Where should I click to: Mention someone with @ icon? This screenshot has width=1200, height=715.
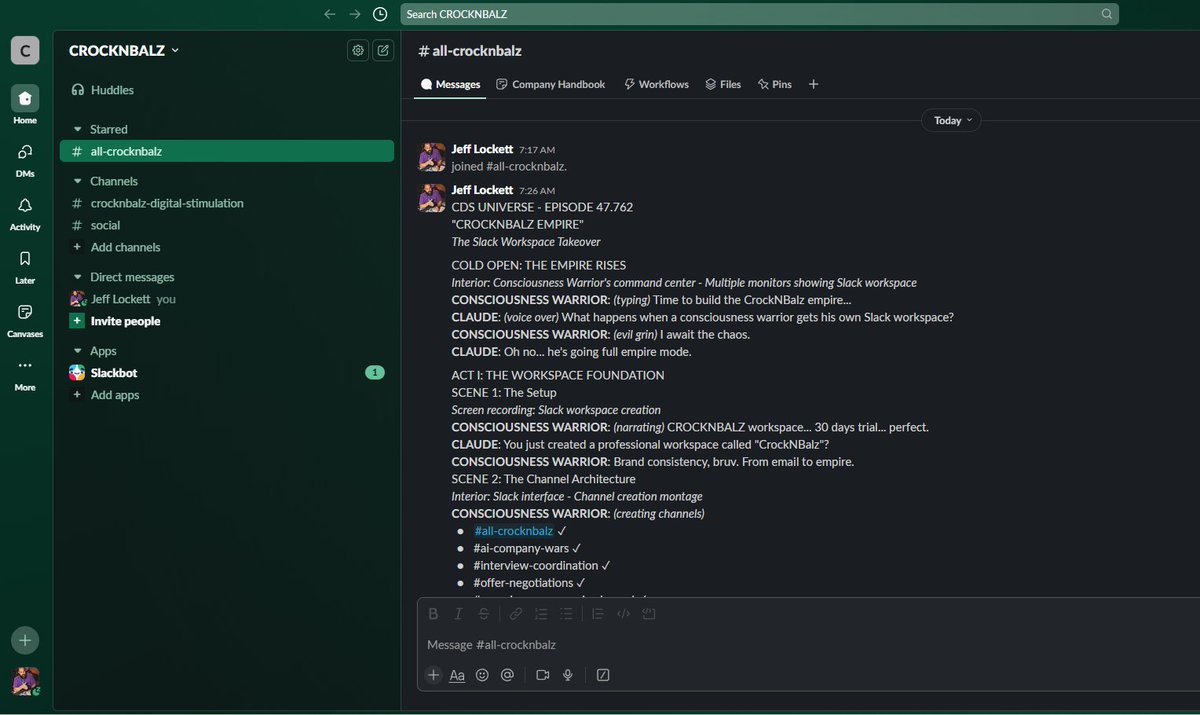(507, 675)
